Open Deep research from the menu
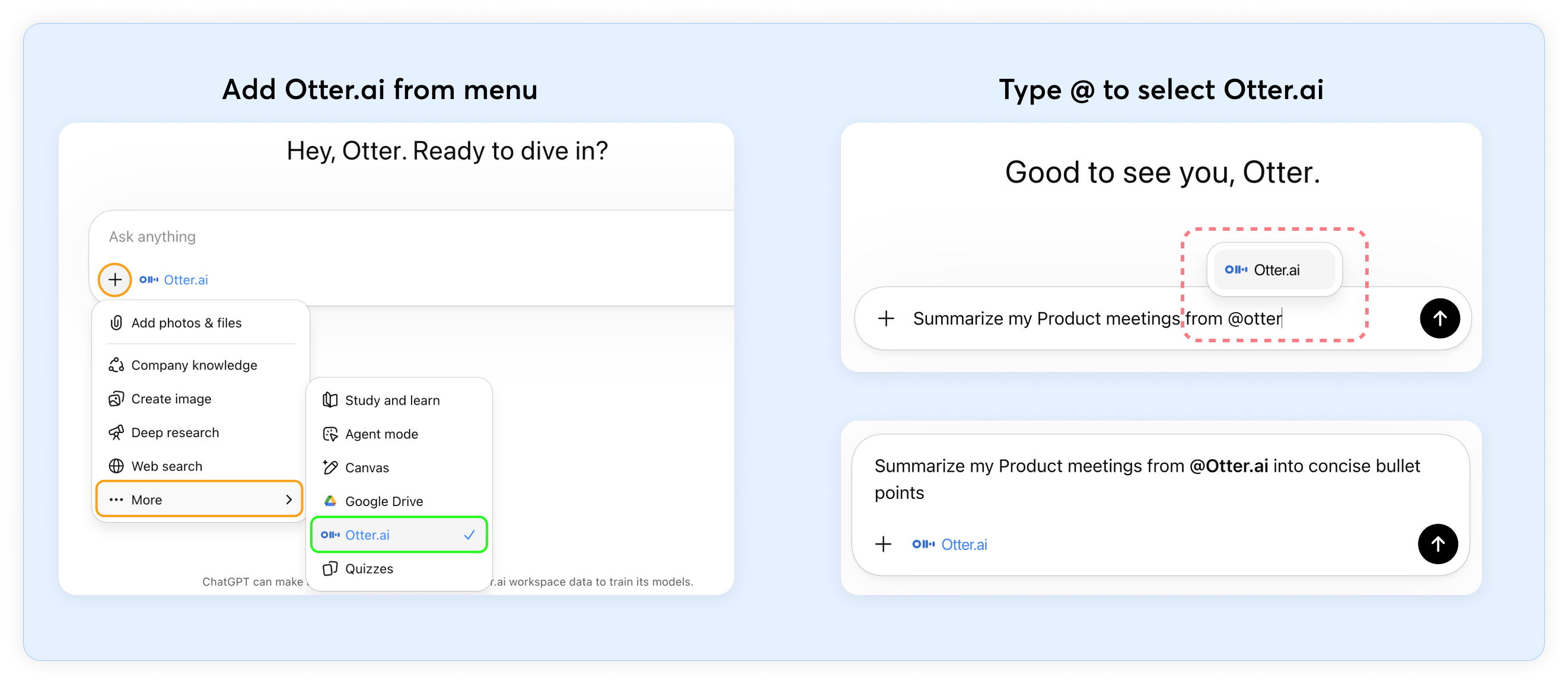 click(x=175, y=432)
